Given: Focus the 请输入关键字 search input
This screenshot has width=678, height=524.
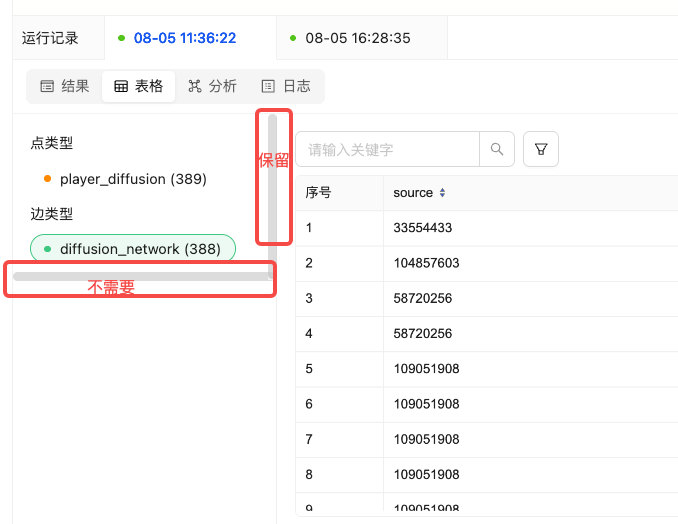Looking at the screenshot, I should point(387,149).
